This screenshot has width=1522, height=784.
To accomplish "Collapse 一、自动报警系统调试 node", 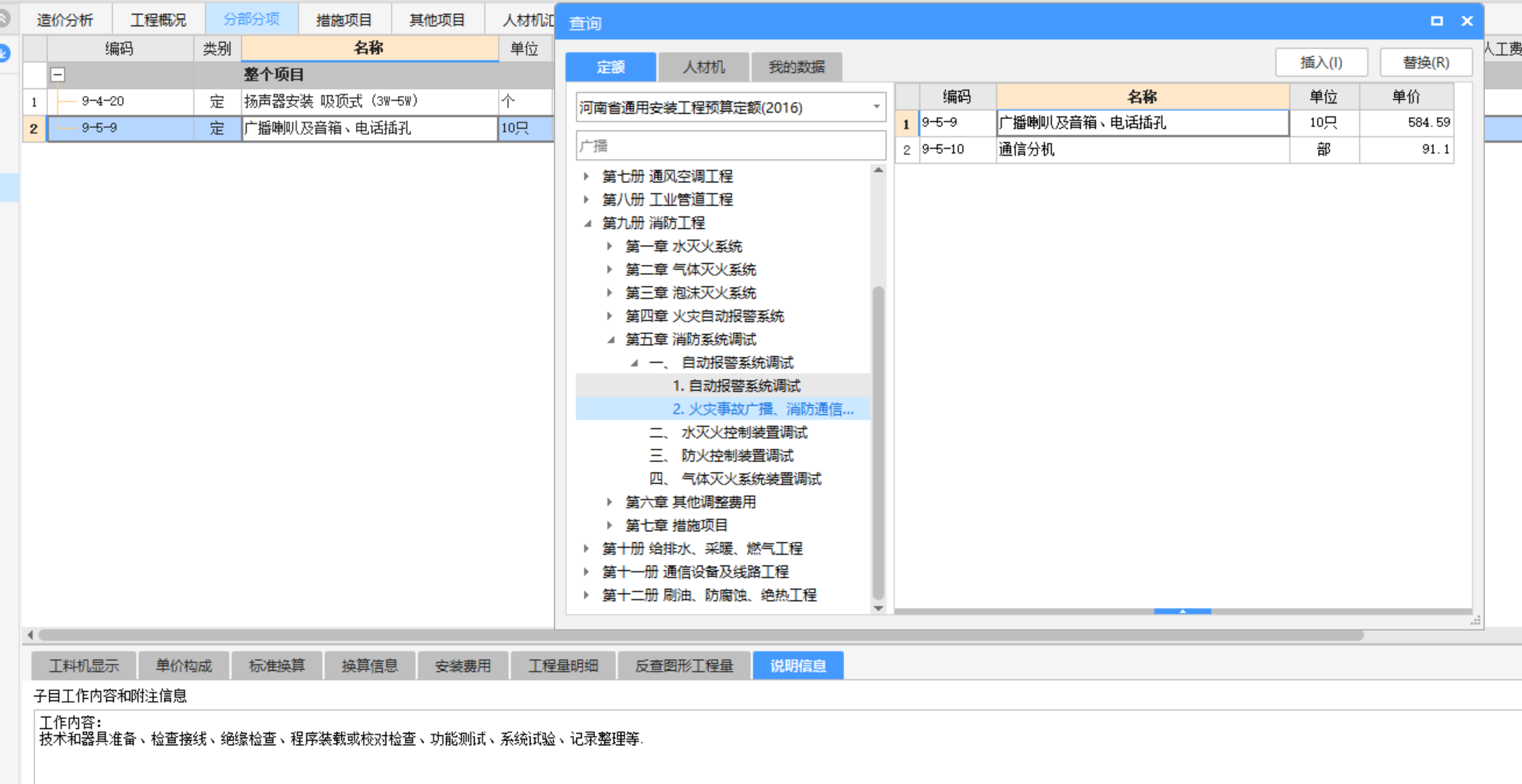I will click(x=634, y=362).
